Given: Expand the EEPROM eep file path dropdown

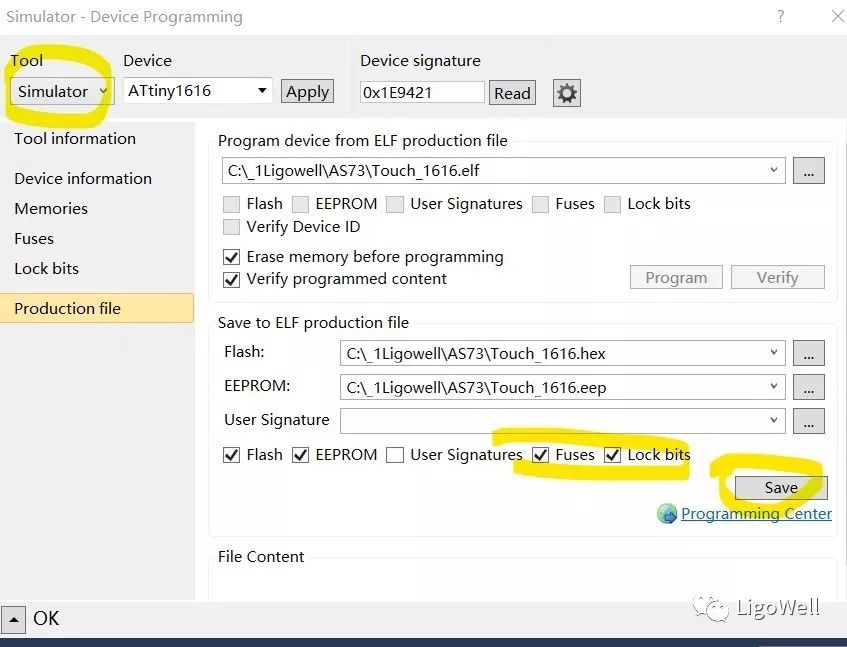Looking at the screenshot, I should [774, 387].
